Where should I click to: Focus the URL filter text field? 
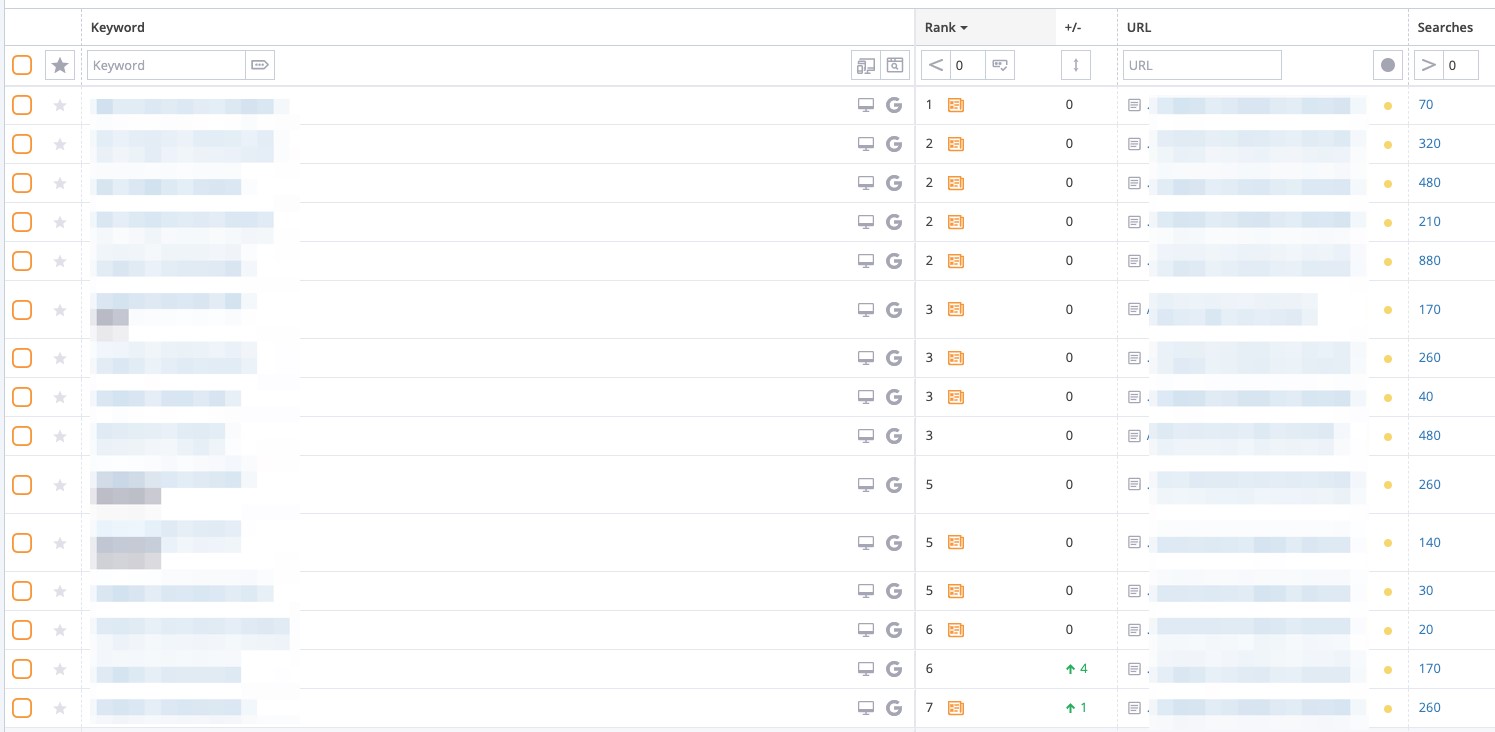coord(1203,65)
